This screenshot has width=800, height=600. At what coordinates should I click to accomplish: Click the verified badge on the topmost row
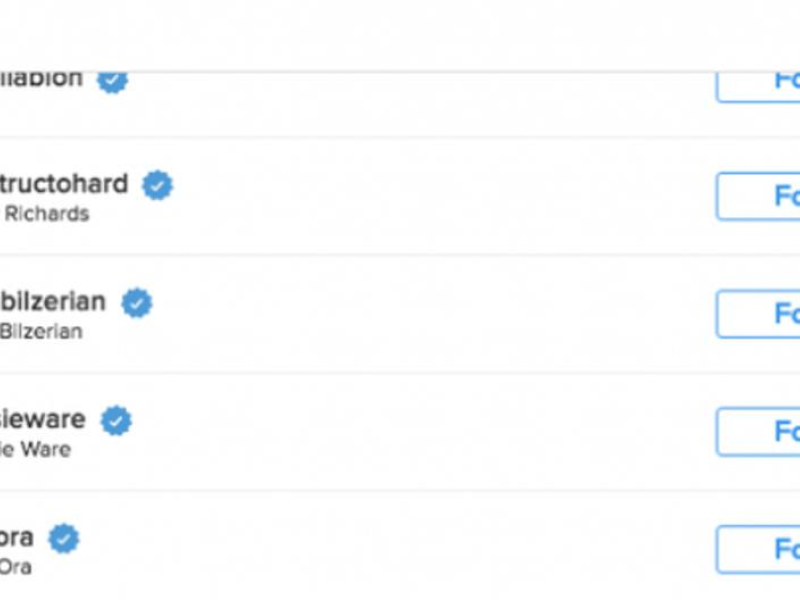click(x=112, y=82)
